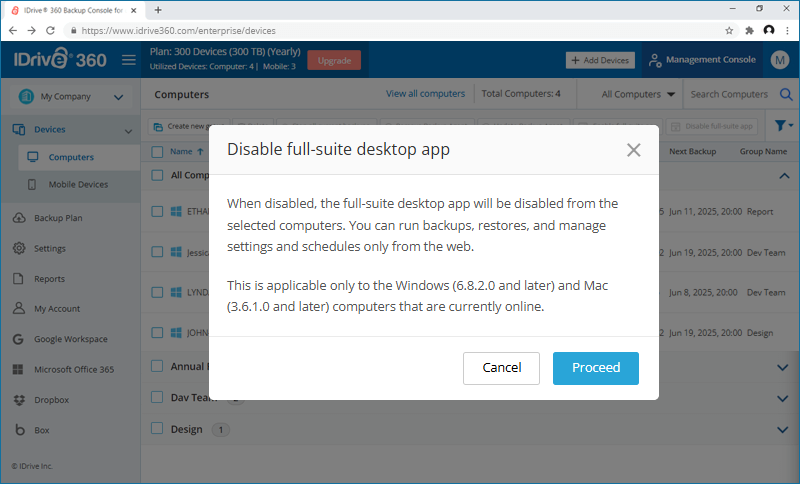Select Mobile Devices in the sidebar

click(78, 184)
